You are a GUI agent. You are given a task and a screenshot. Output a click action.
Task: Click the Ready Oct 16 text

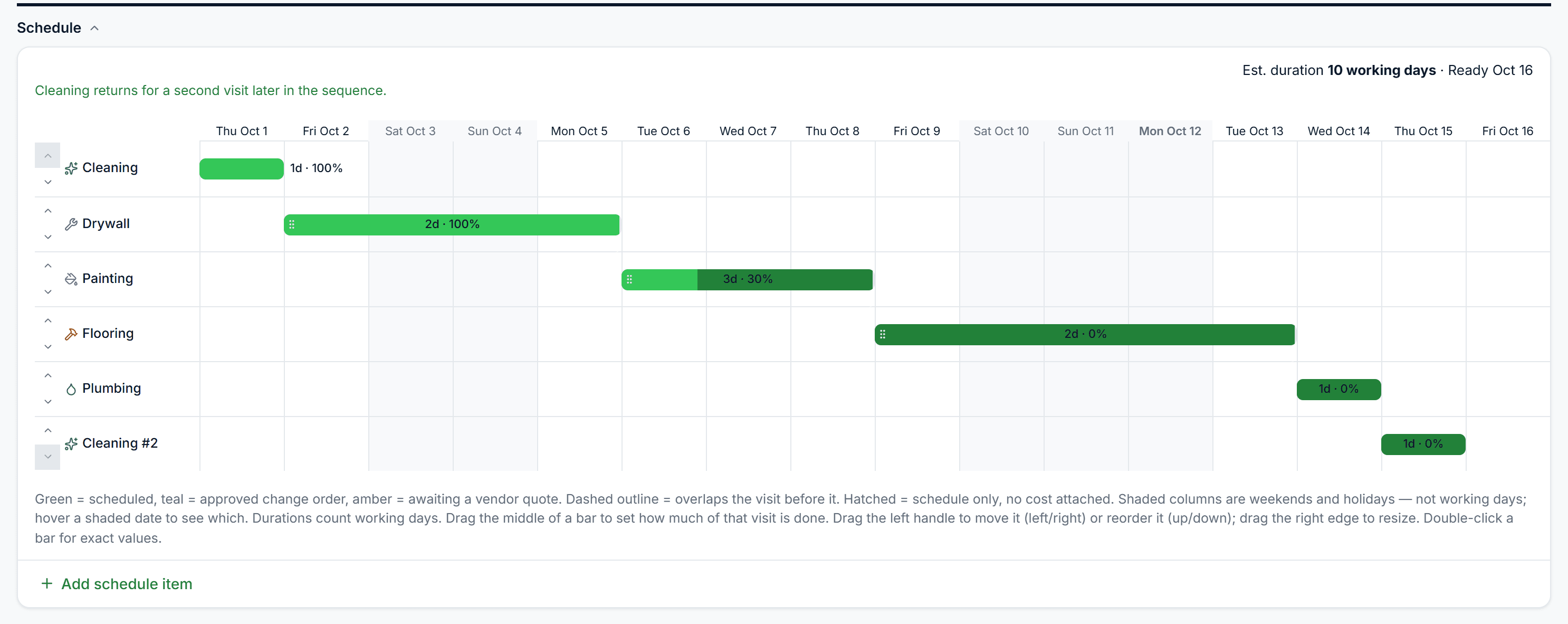point(1490,70)
